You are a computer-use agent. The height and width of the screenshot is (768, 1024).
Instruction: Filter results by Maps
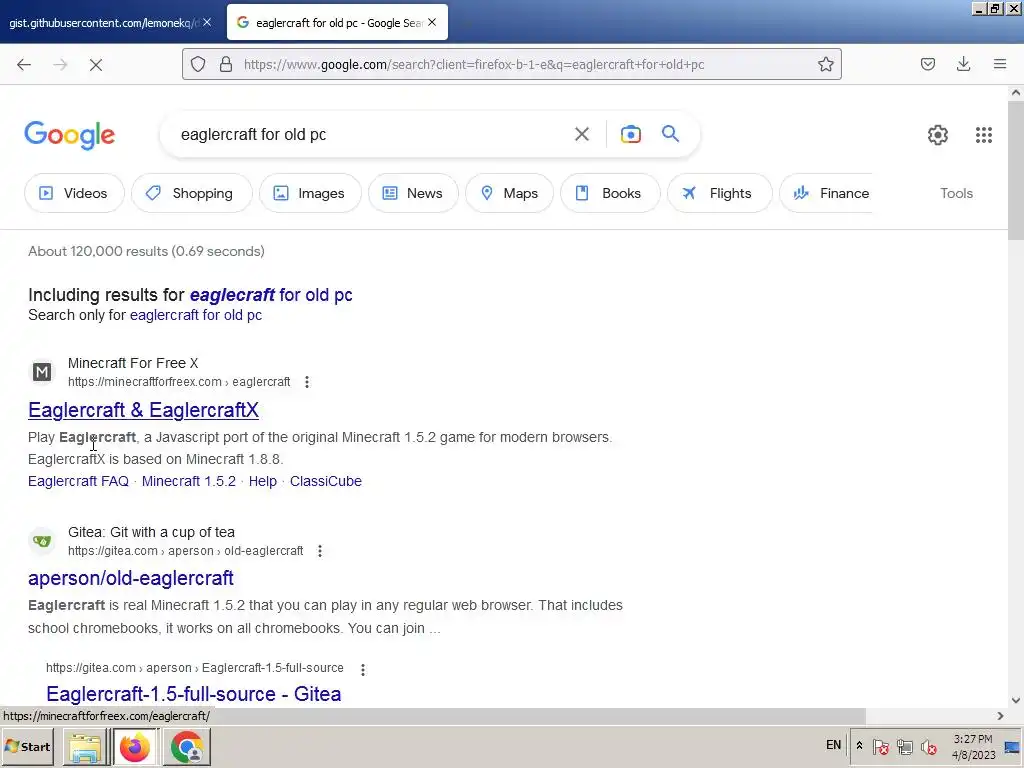coord(509,193)
